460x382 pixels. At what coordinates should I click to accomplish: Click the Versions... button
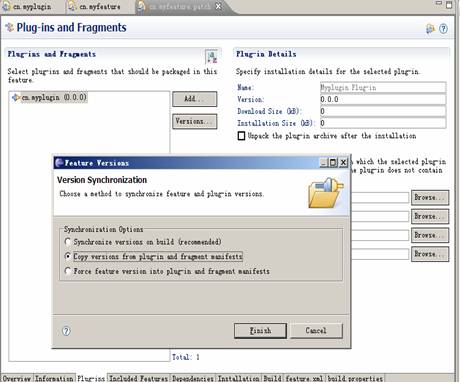[x=195, y=121]
